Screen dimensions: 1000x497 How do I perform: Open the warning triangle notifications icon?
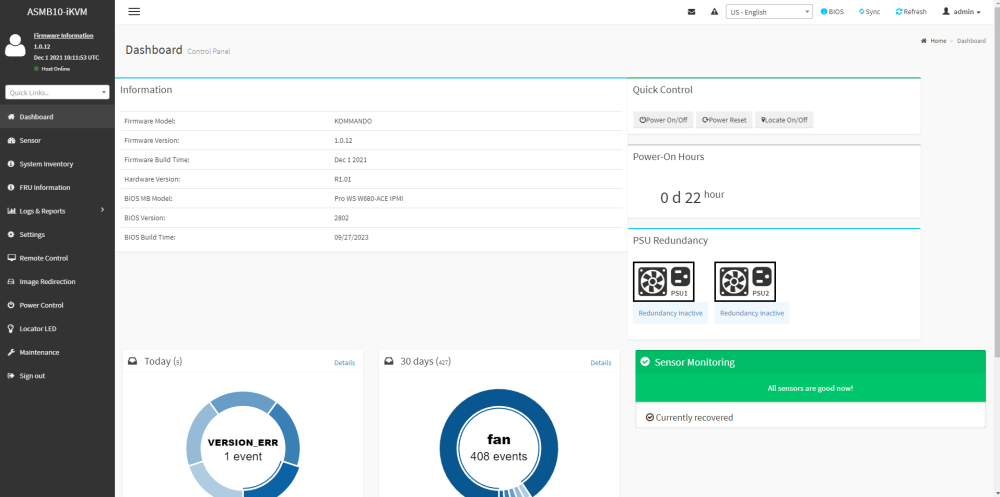[714, 11]
